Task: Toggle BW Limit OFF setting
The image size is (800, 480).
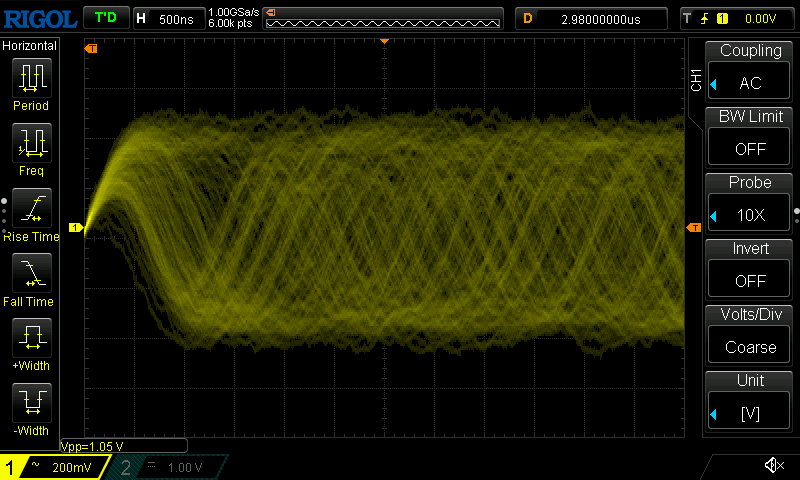Action: coord(751,138)
